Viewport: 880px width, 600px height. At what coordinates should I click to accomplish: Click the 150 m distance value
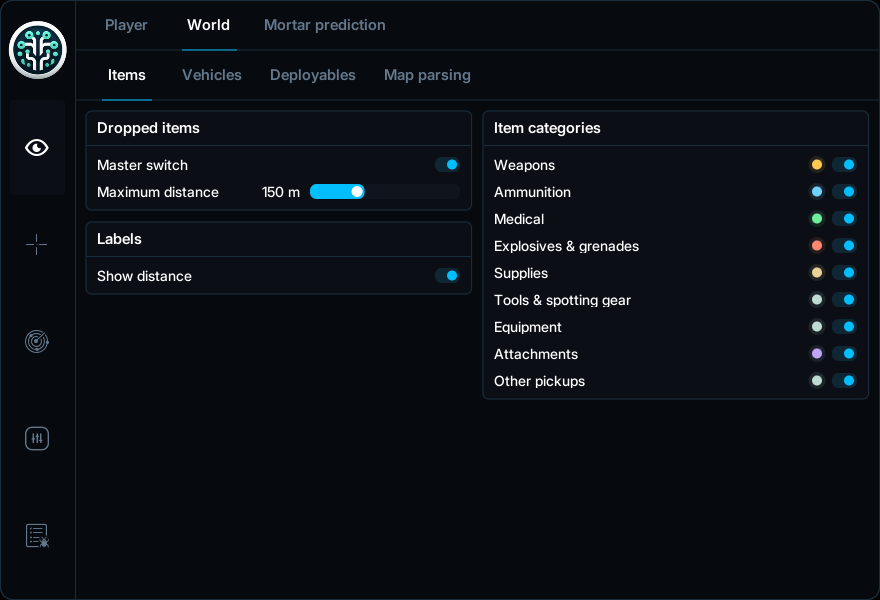(x=281, y=192)
